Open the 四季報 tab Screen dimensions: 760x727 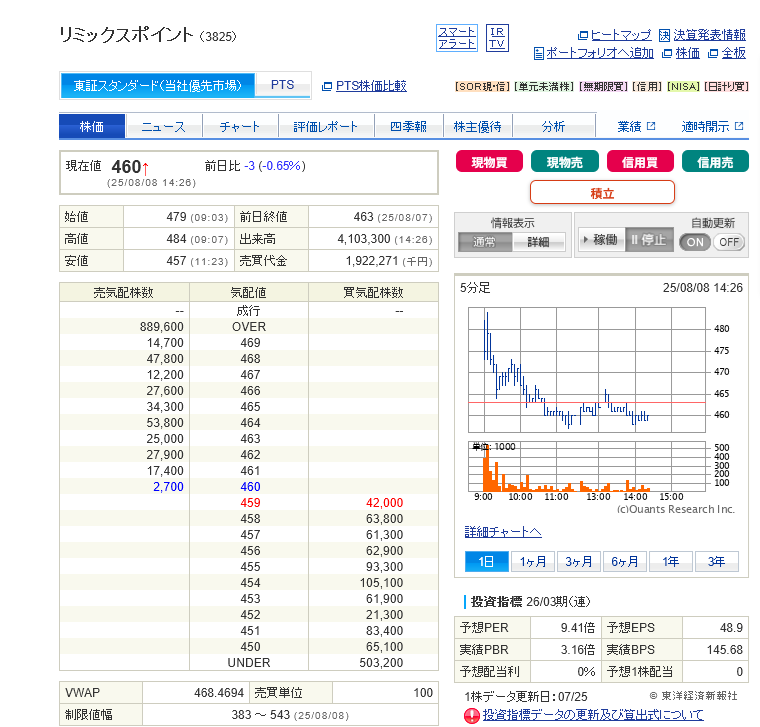click(x=409, y=126)
